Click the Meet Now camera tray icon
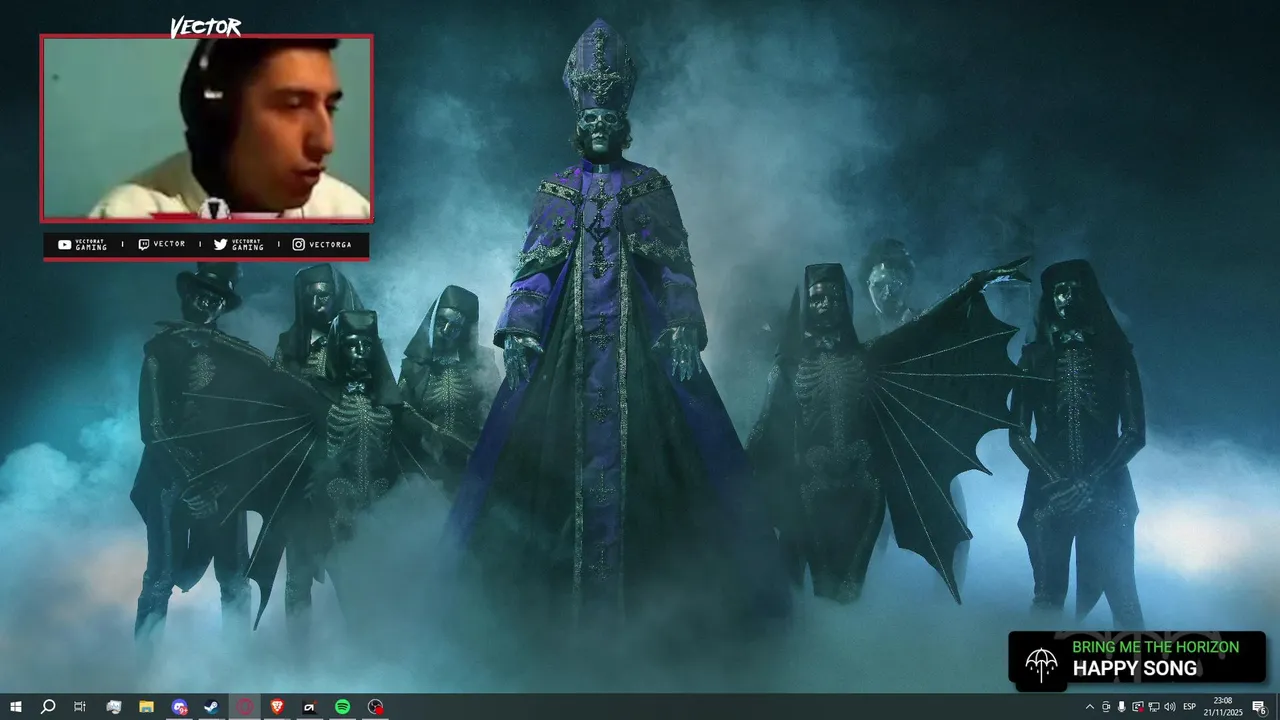The image size is (1280, 720). [x=1106, y=707]
